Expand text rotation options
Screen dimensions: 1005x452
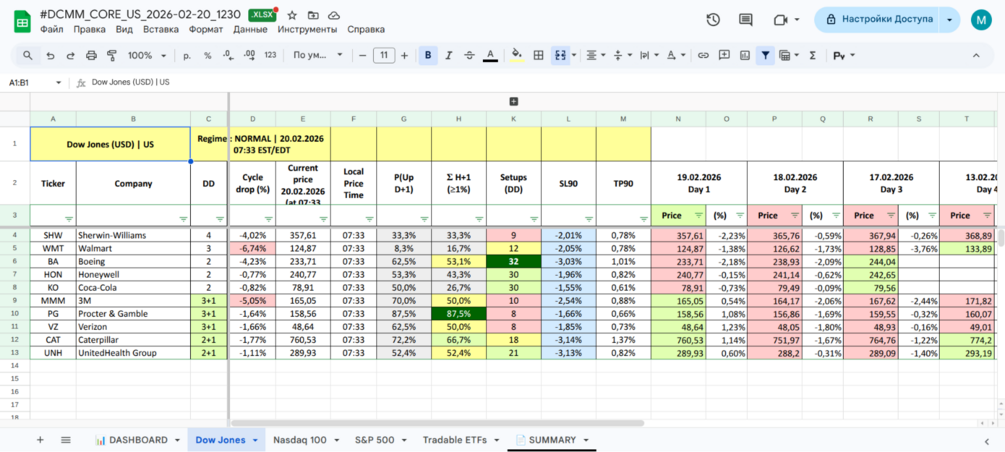tap(684, 56)
